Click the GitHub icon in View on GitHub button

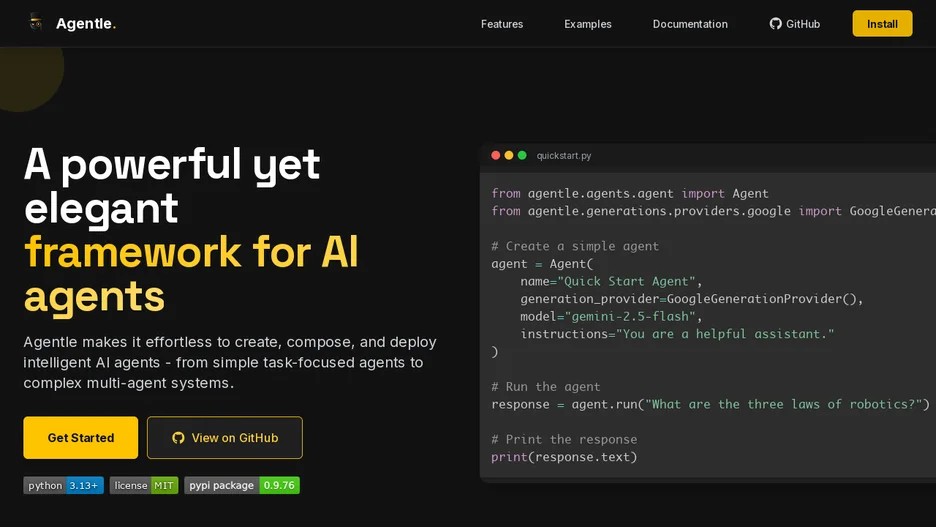point(178,437)
